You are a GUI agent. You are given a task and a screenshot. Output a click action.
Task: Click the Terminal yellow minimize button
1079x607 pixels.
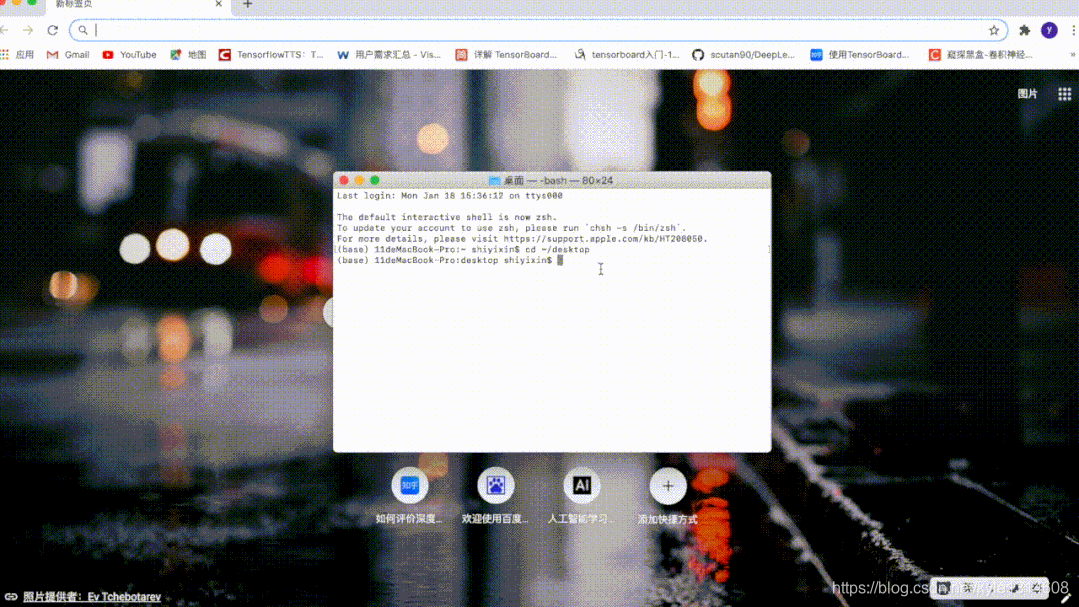(359, 180)
